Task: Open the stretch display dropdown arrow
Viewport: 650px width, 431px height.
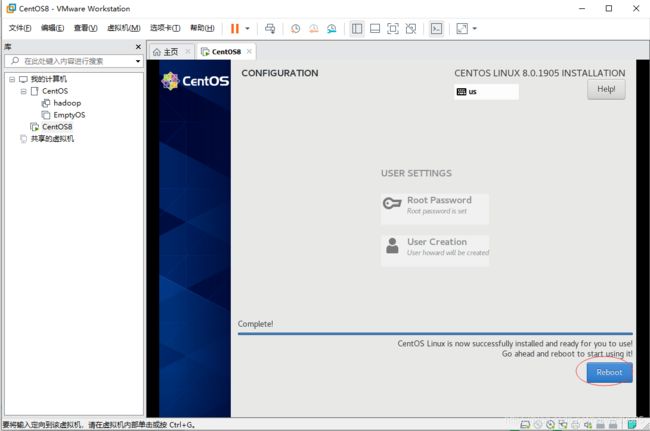Action: coord(475,29)
